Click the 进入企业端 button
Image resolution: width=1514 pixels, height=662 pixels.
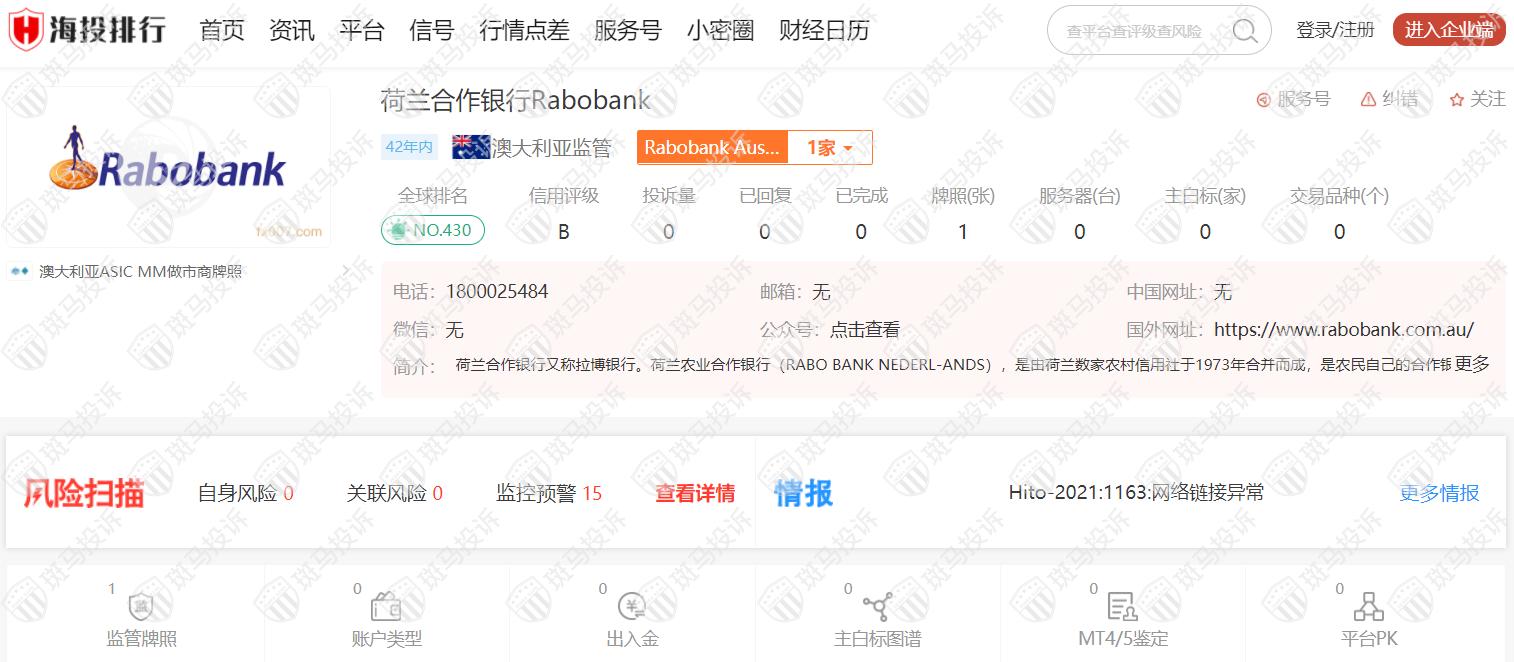coord(1448,30)
